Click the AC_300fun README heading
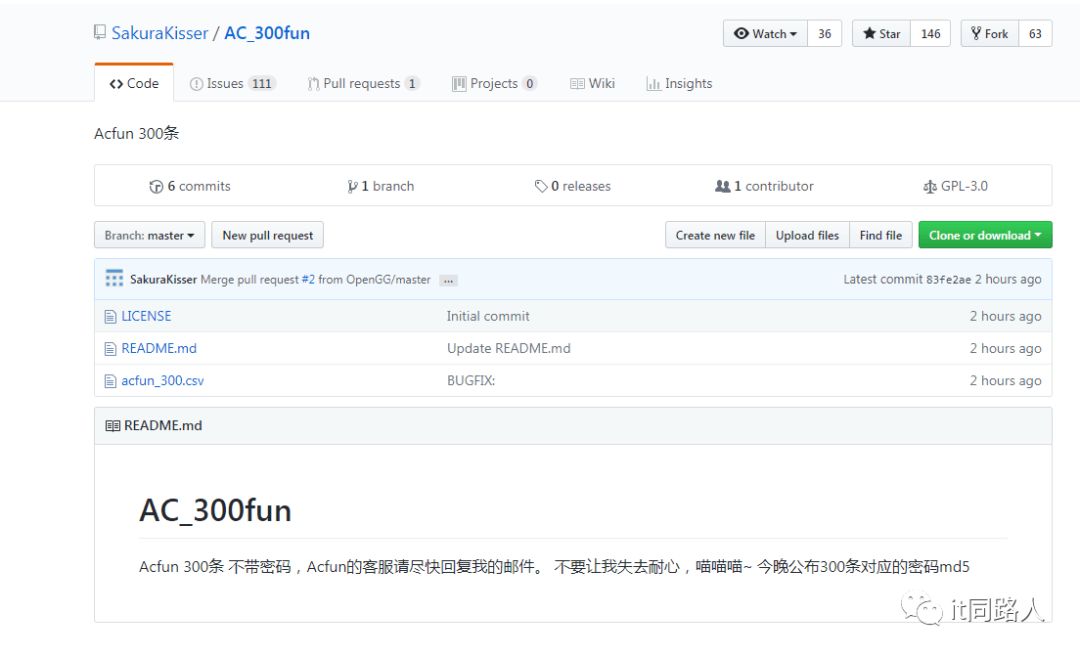Image resolution: width=1080 pixels, height=657 pixels. coord(215,510)
